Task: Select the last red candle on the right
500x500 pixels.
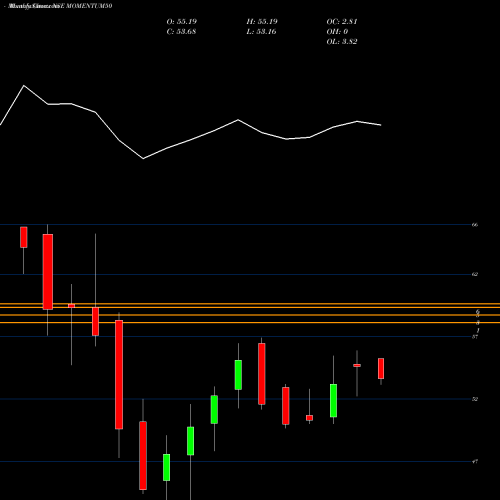Action: (381, 368)
